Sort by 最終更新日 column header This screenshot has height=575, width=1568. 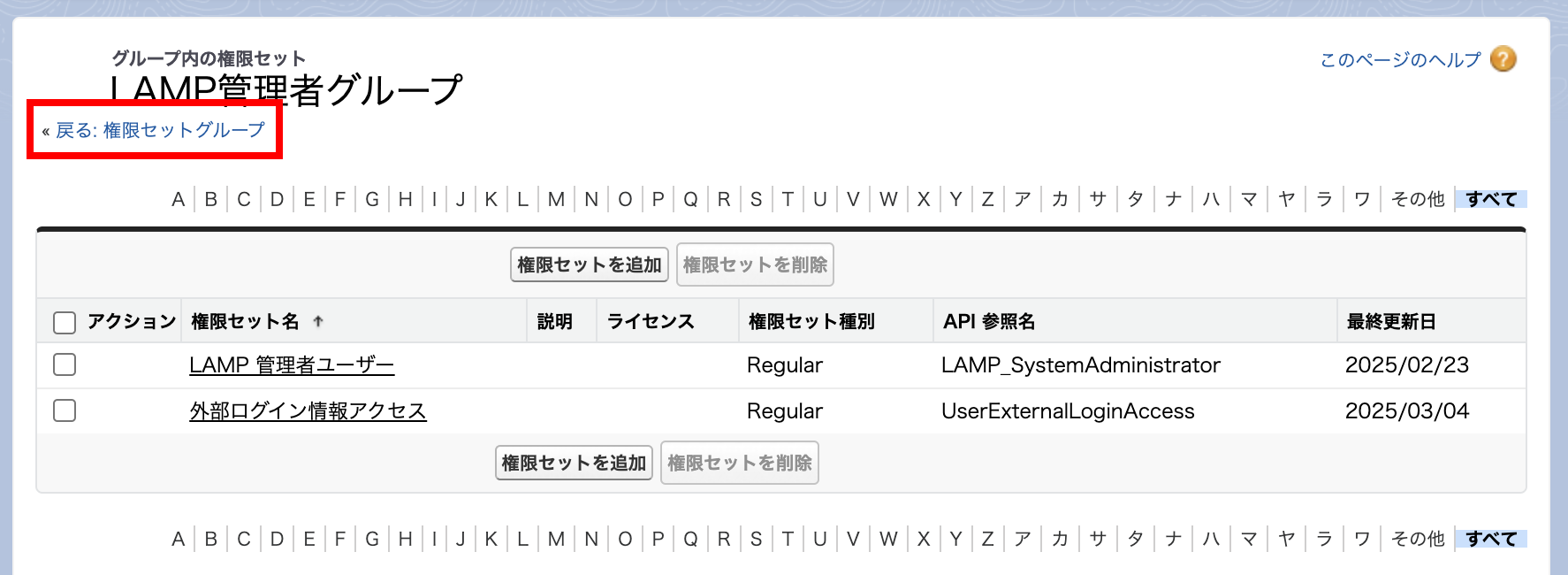(1390, 322)
